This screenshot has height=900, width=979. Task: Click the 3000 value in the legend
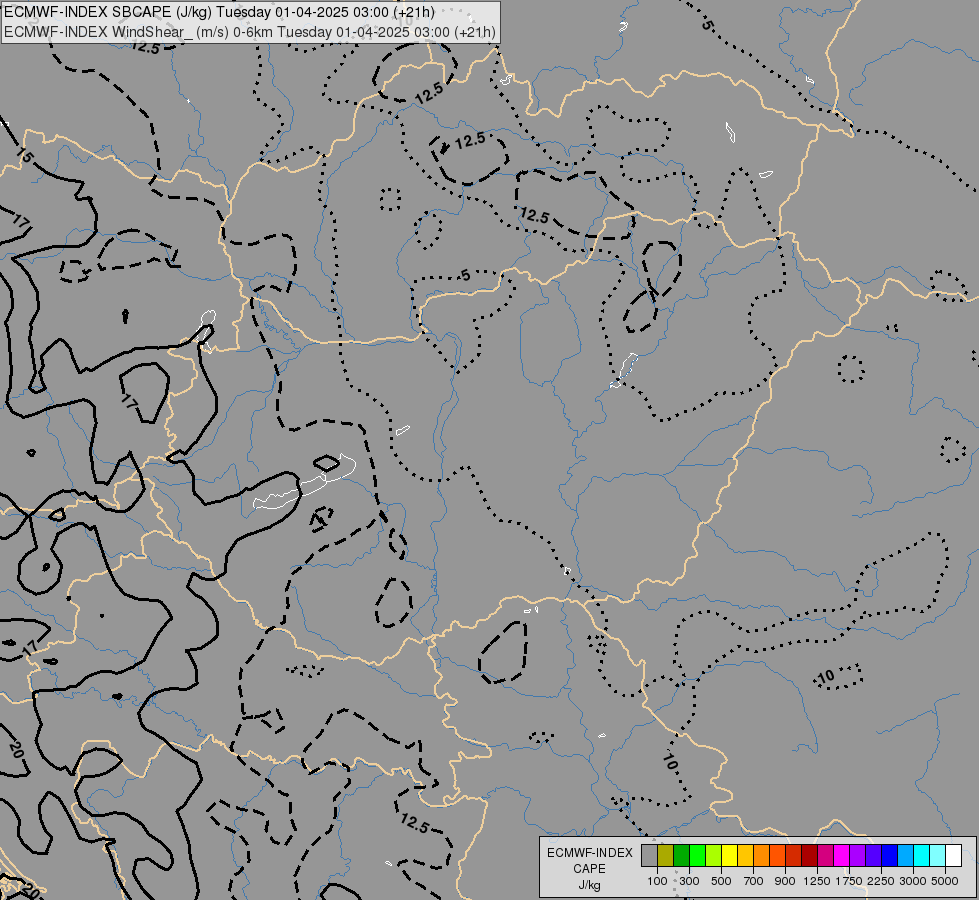913,881
